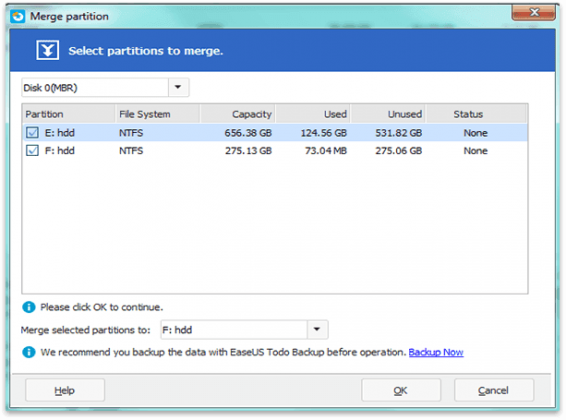Click the F: hdd merge target combo box
The height and width of the screenshot is (420, 566).
(x=244, y=329)
